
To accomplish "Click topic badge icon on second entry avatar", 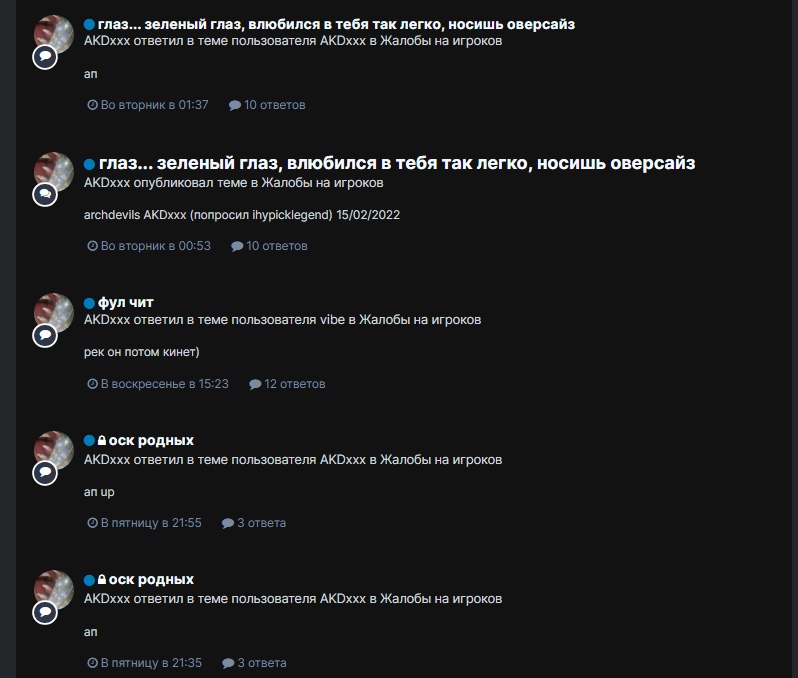I will click(x=45, y=194).
